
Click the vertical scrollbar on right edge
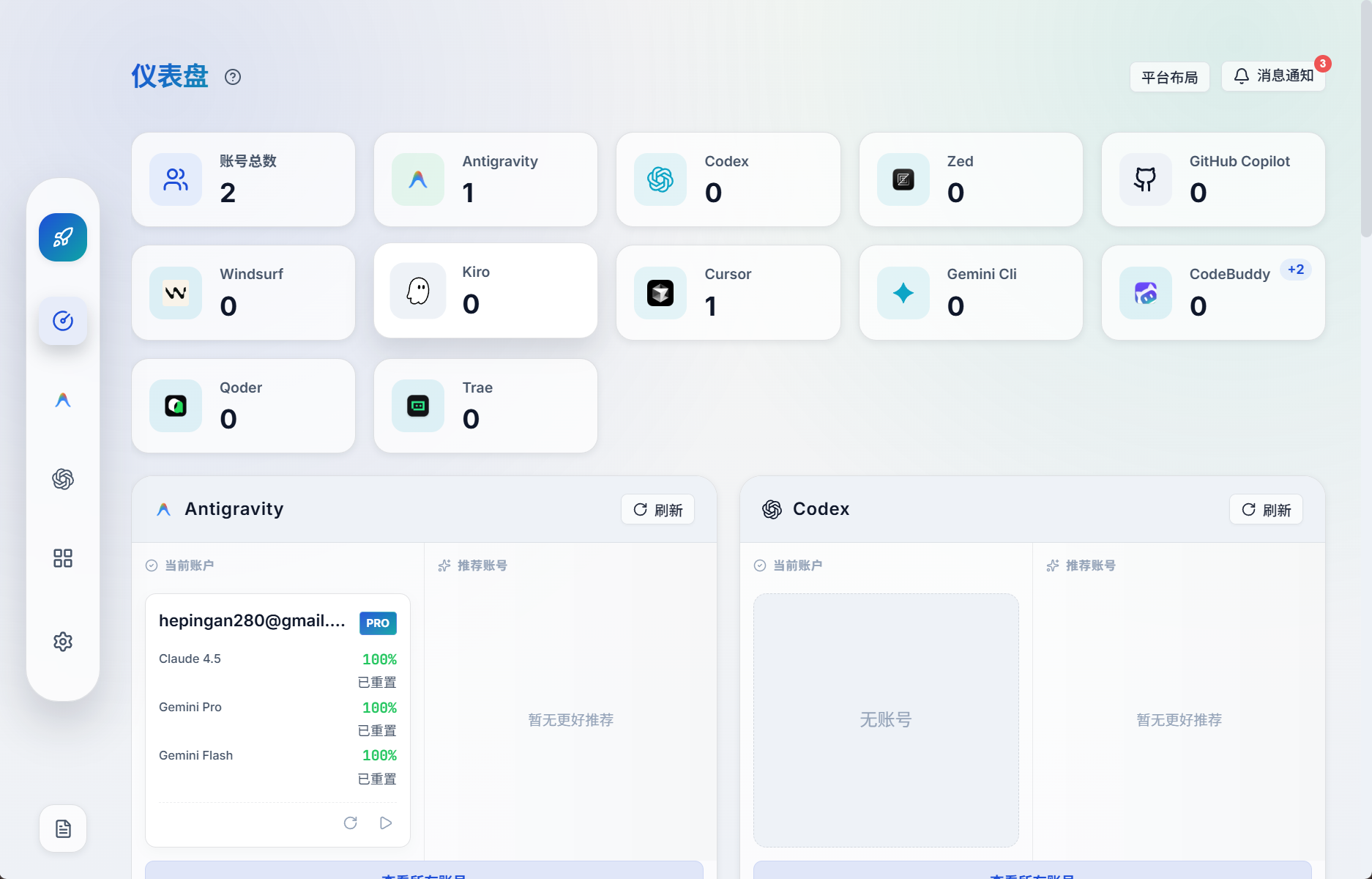coord(1365,117)
